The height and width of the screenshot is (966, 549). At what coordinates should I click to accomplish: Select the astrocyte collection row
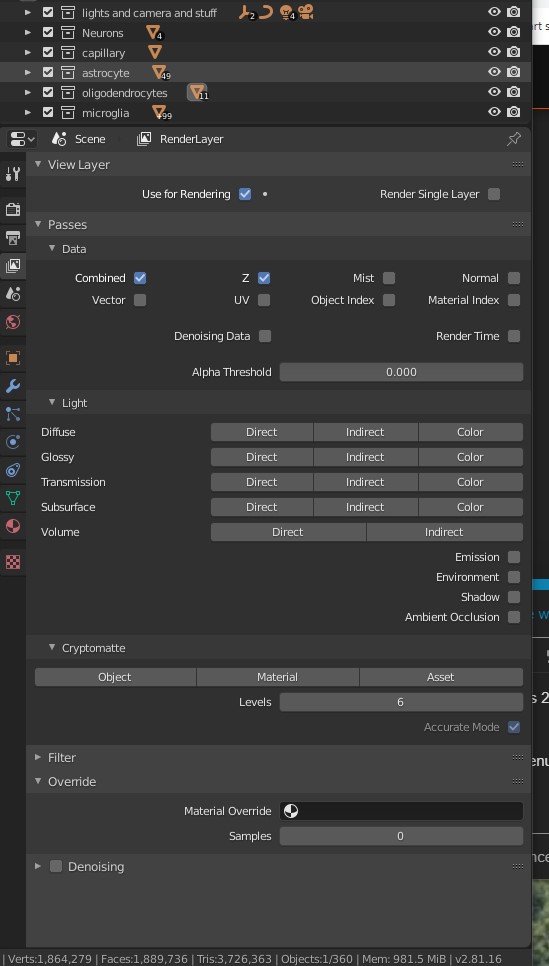(265, 72)
